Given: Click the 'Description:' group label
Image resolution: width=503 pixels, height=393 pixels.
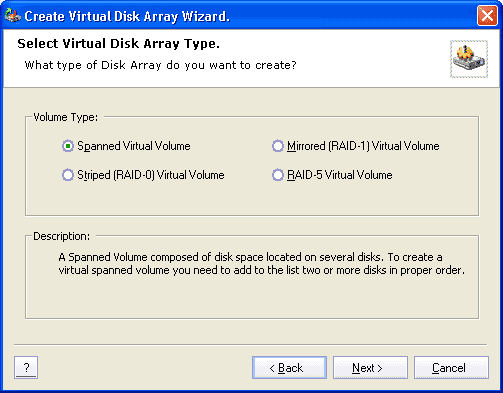Looking at the screenshot, I should pos(62,236).
